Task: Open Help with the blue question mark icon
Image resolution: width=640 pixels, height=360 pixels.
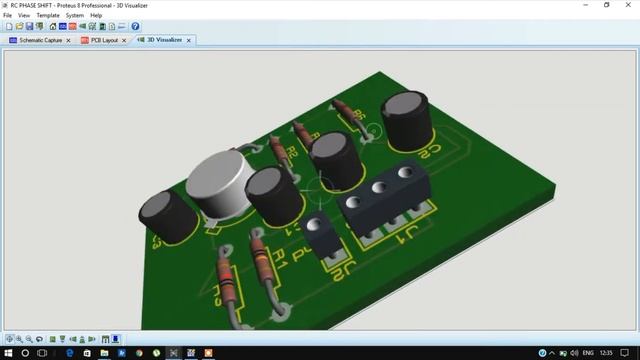Action: coord(136,27)
